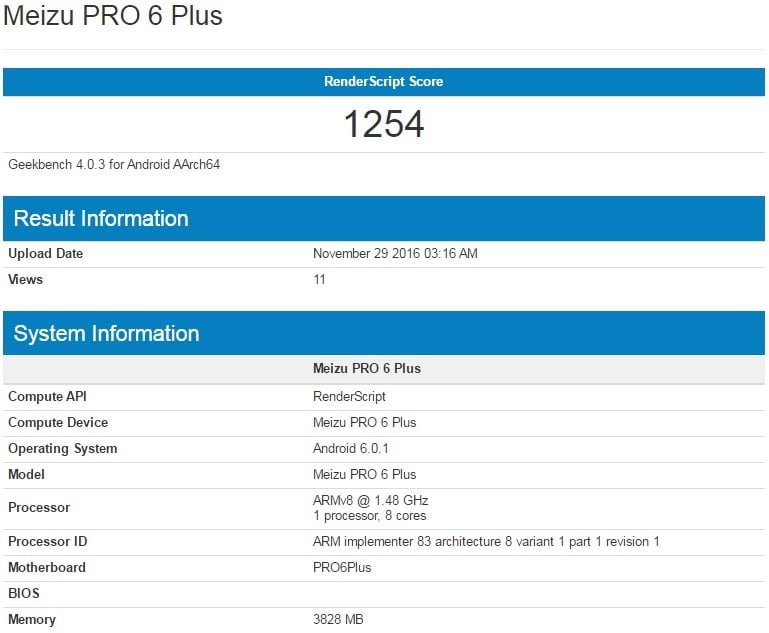This screenshot has height=633, width=769.
Task: Select the Meizu PRO 6 Plus Model value
Action: point(364,474)
